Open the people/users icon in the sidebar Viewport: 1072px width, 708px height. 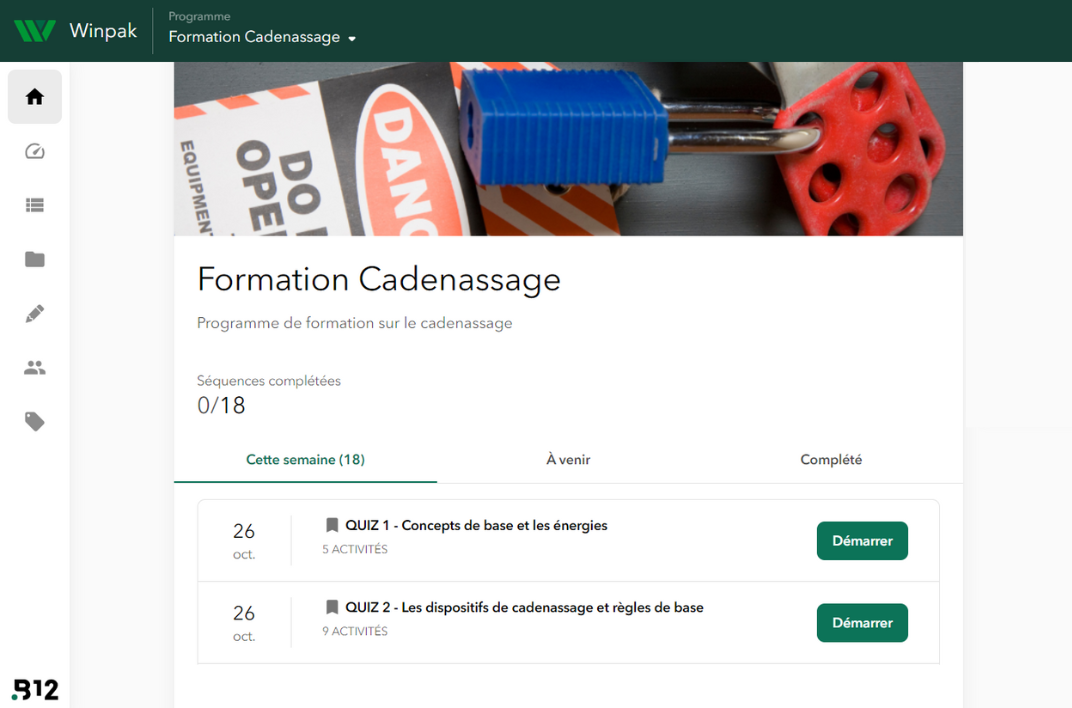tap(34, 367)
